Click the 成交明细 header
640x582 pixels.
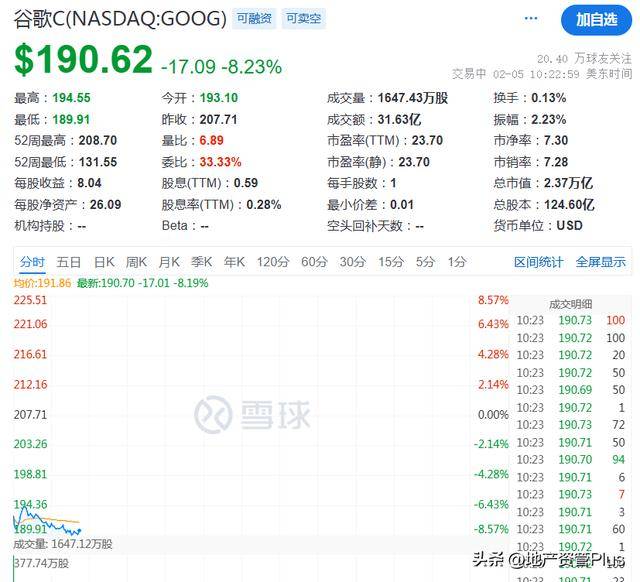570,304
